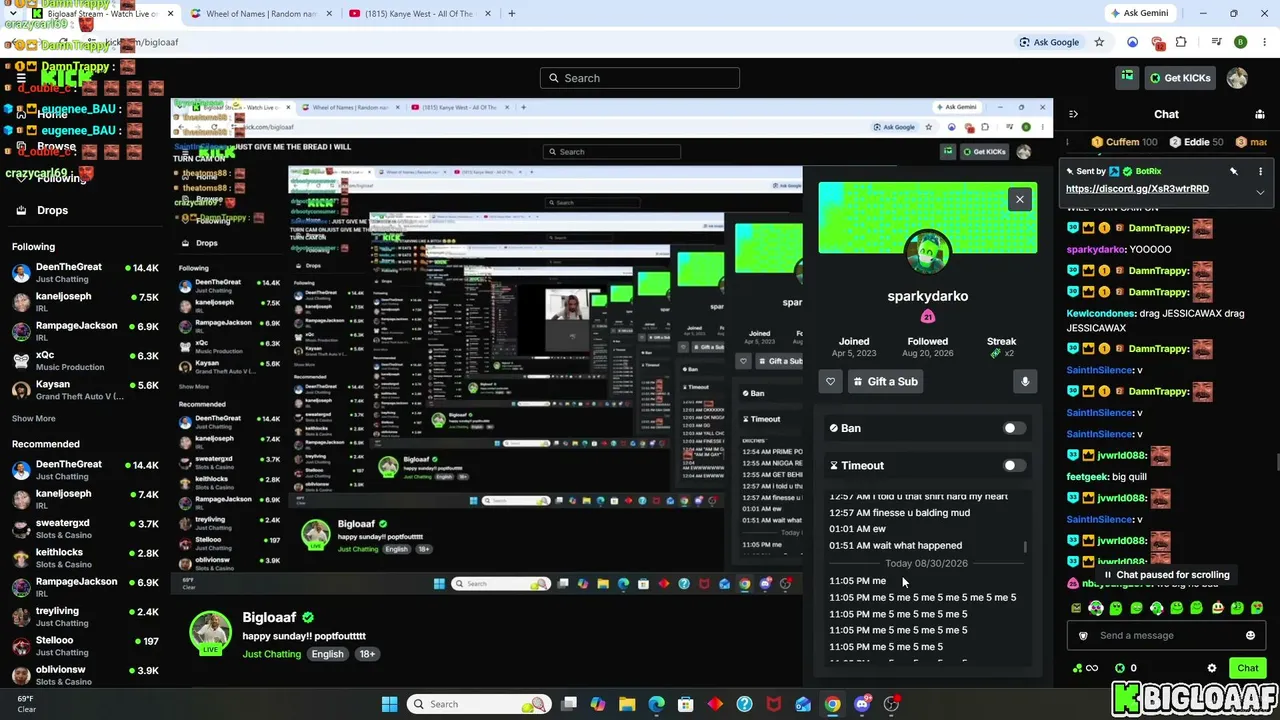Open the discord.gg pinned link
The image size is (1280, 720).
click(x=1137, y=189)
